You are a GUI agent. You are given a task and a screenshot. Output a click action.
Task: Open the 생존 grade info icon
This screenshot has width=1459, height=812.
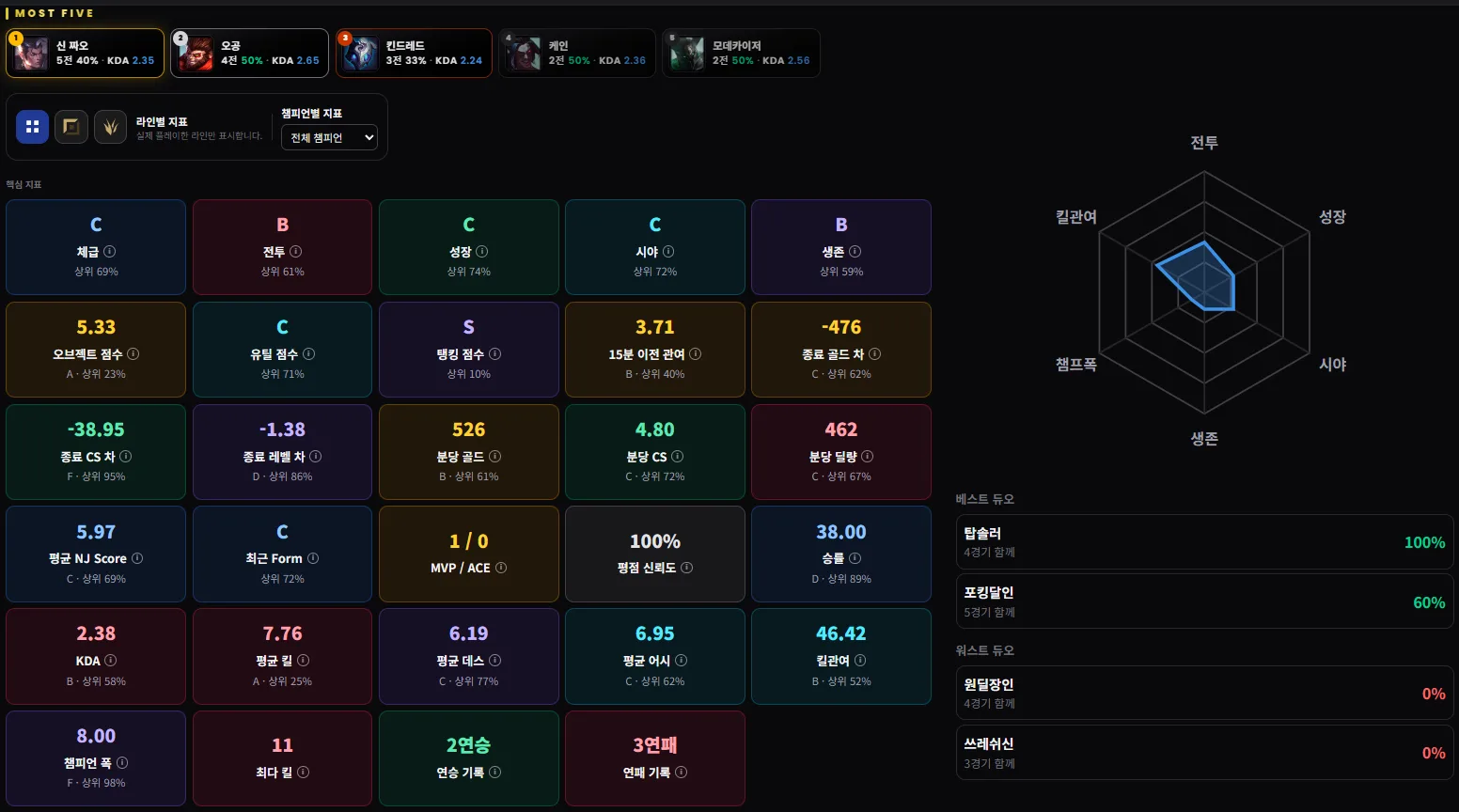[x=855, y=252]
